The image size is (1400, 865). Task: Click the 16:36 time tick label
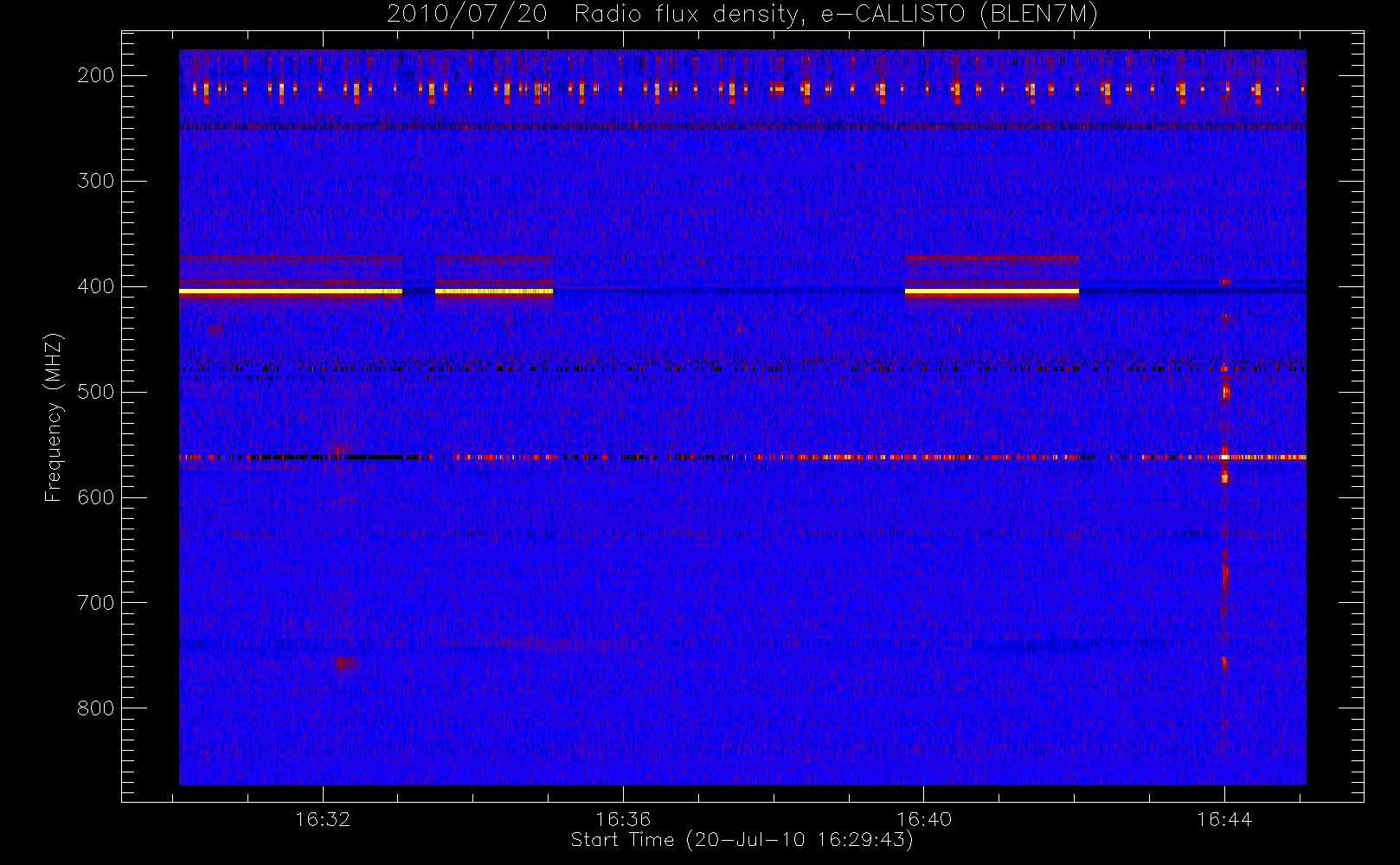(x=623, y=819)
